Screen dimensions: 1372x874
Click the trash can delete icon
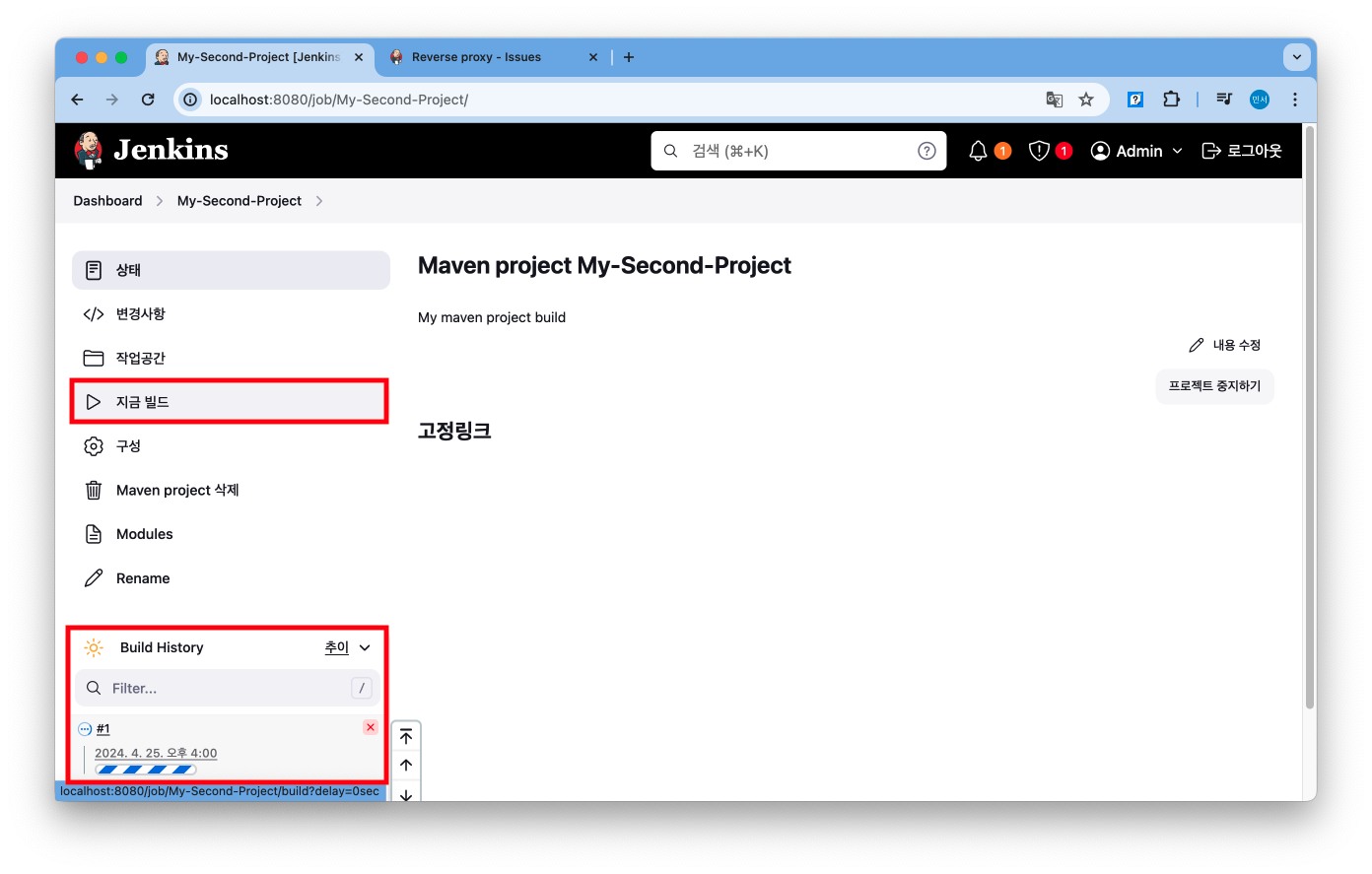pyautogui.click(x=94, y=490)
